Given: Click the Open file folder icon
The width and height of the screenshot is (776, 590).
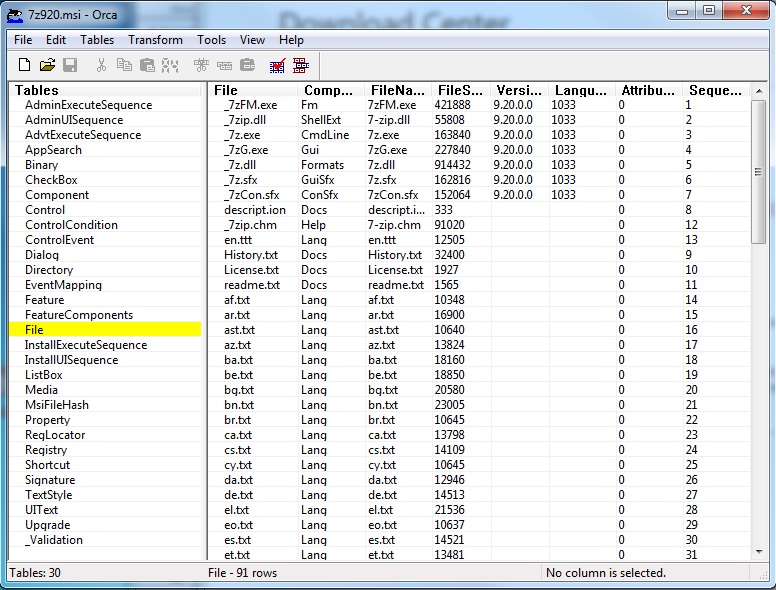Looking at the screenshot, I should point(48,65).
